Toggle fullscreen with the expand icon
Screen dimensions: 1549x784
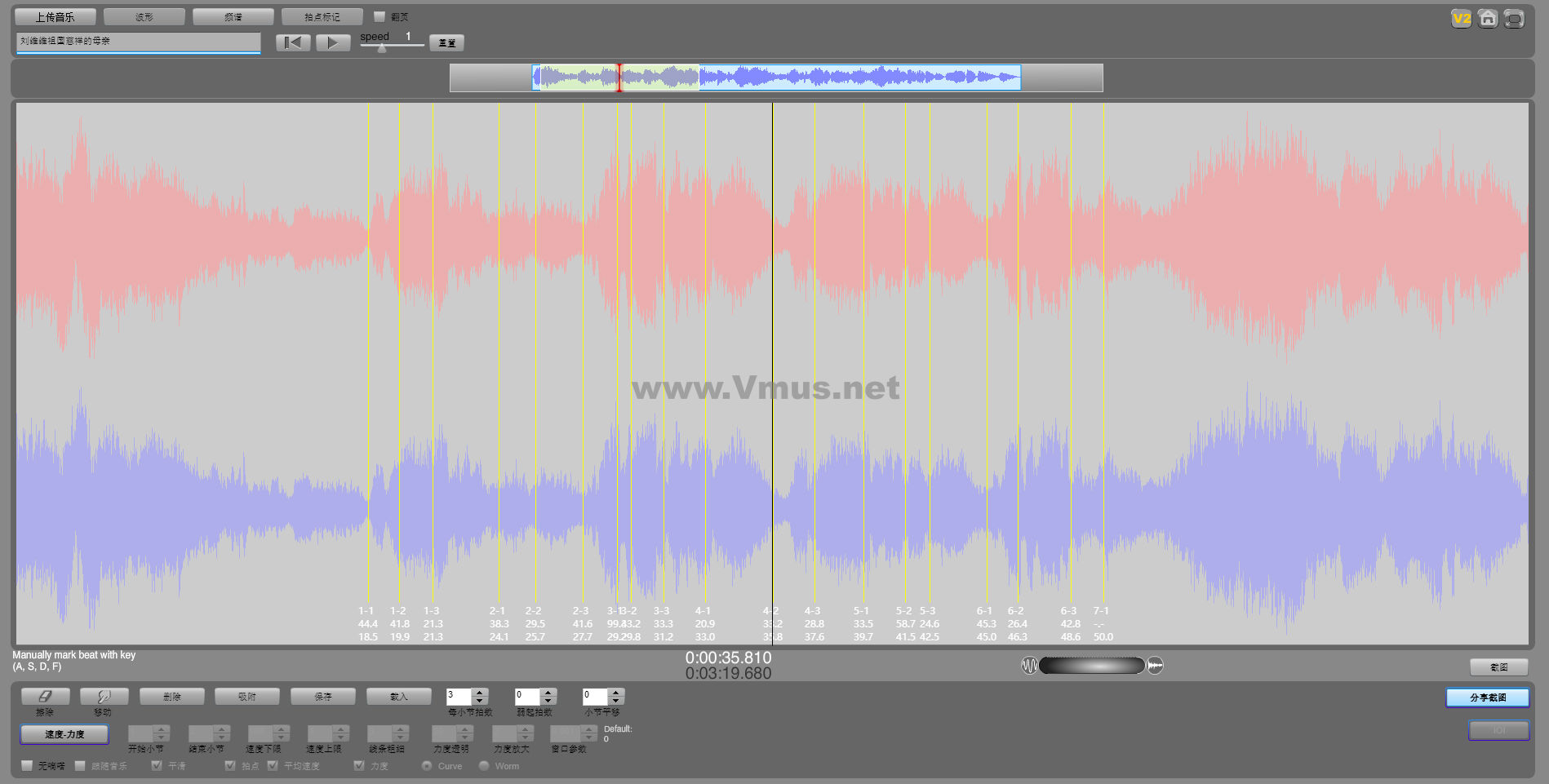[x=1514, y=19]
